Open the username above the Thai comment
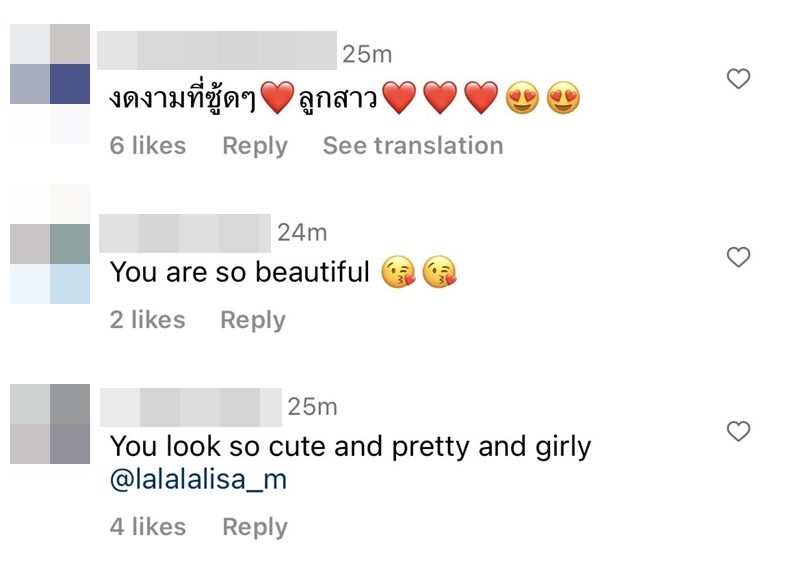 (218, 51)
